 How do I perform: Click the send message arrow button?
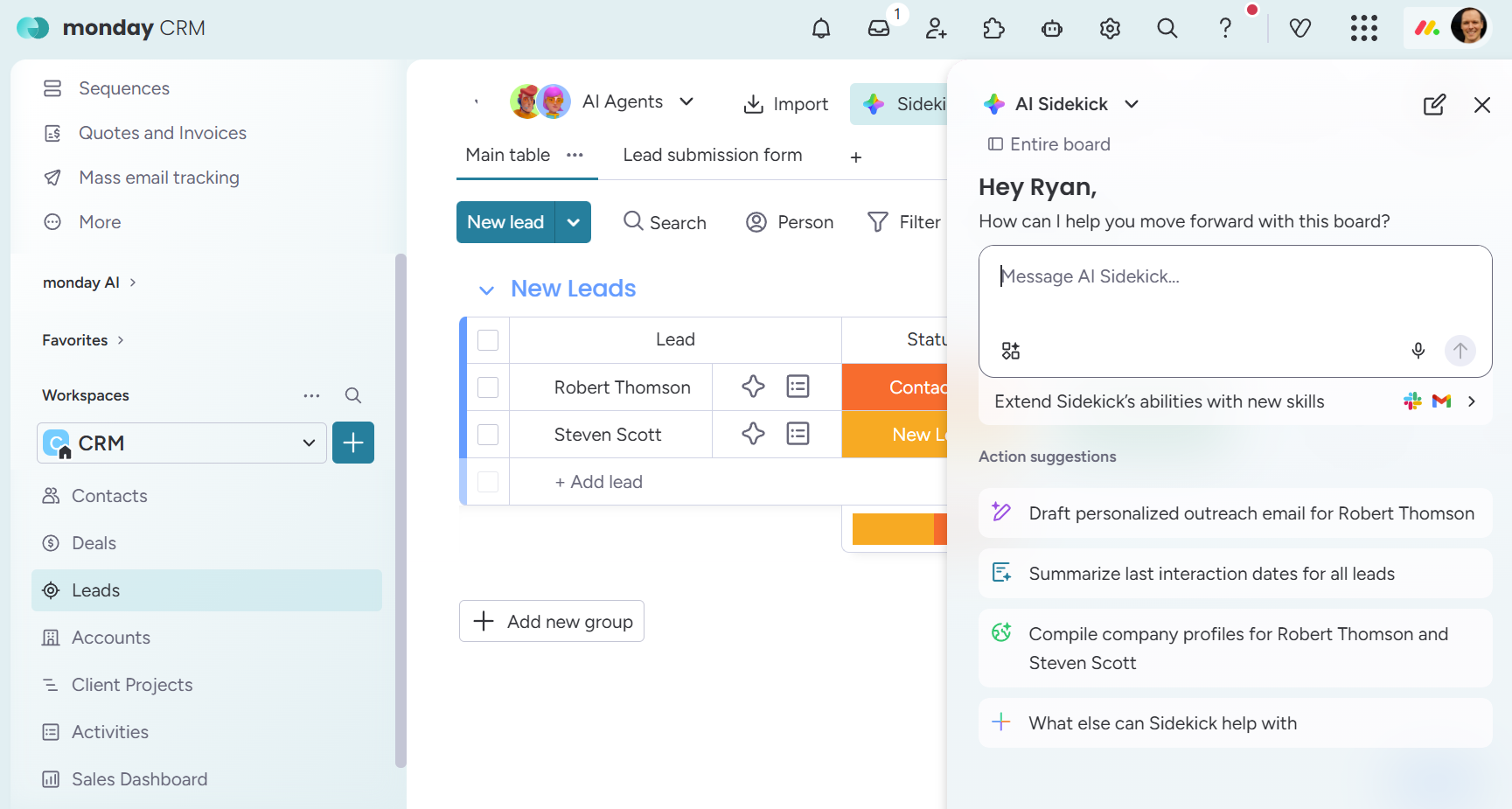[x=1460, y=351]
